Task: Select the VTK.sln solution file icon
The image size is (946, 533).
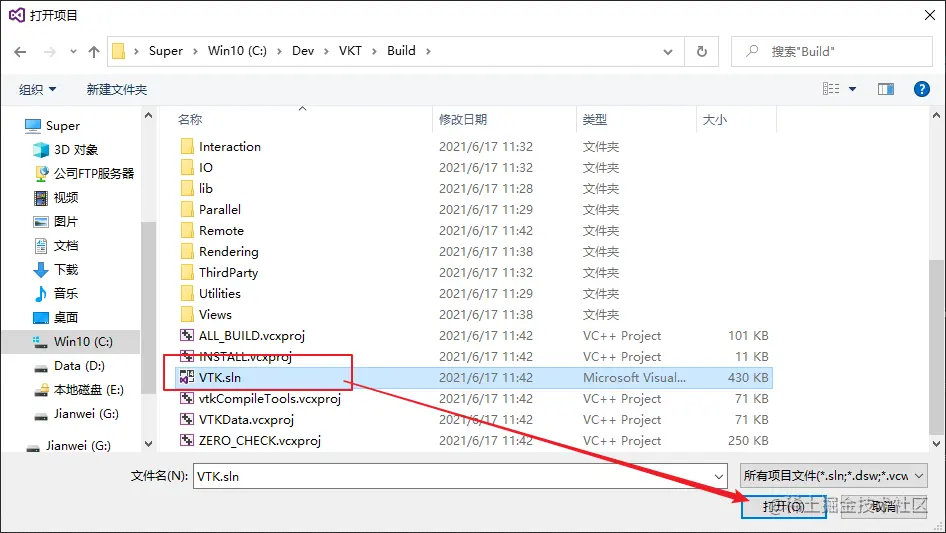Action: point(187,377)
